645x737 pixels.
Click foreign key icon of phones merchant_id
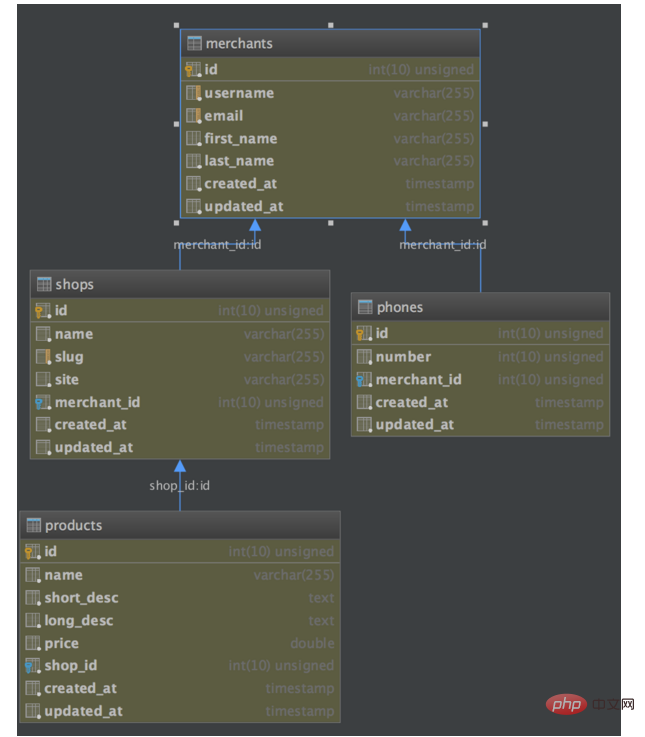pos(364,379)
